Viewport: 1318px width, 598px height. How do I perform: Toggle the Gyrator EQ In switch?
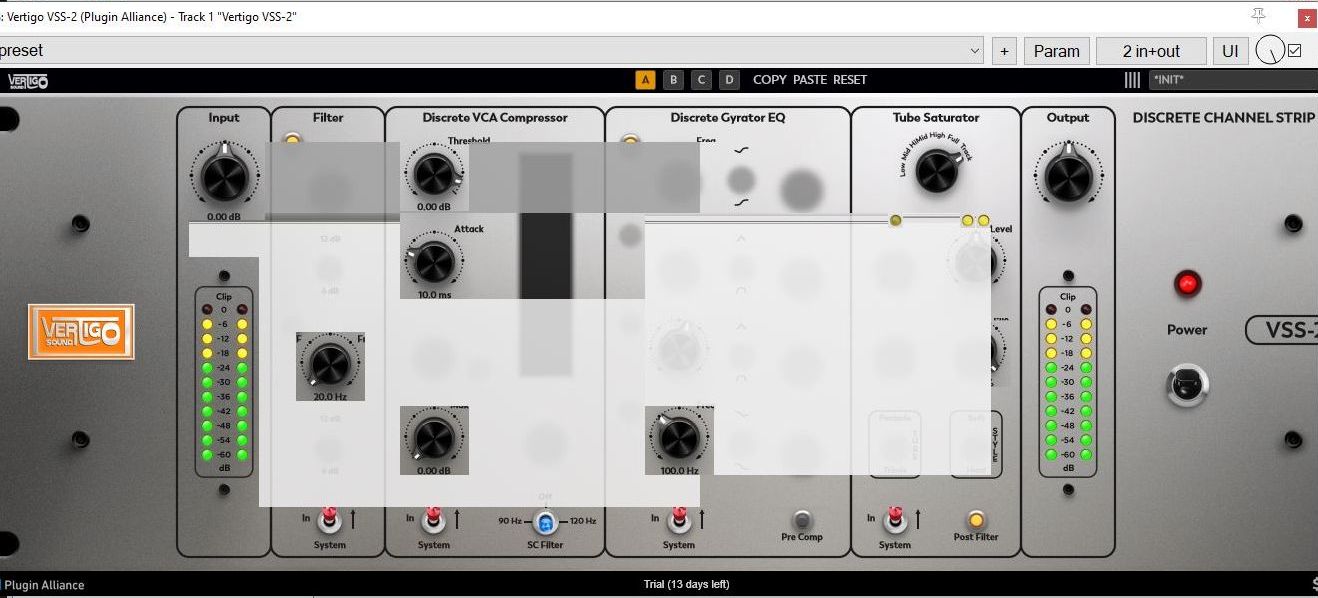click(x=678, y=519)
